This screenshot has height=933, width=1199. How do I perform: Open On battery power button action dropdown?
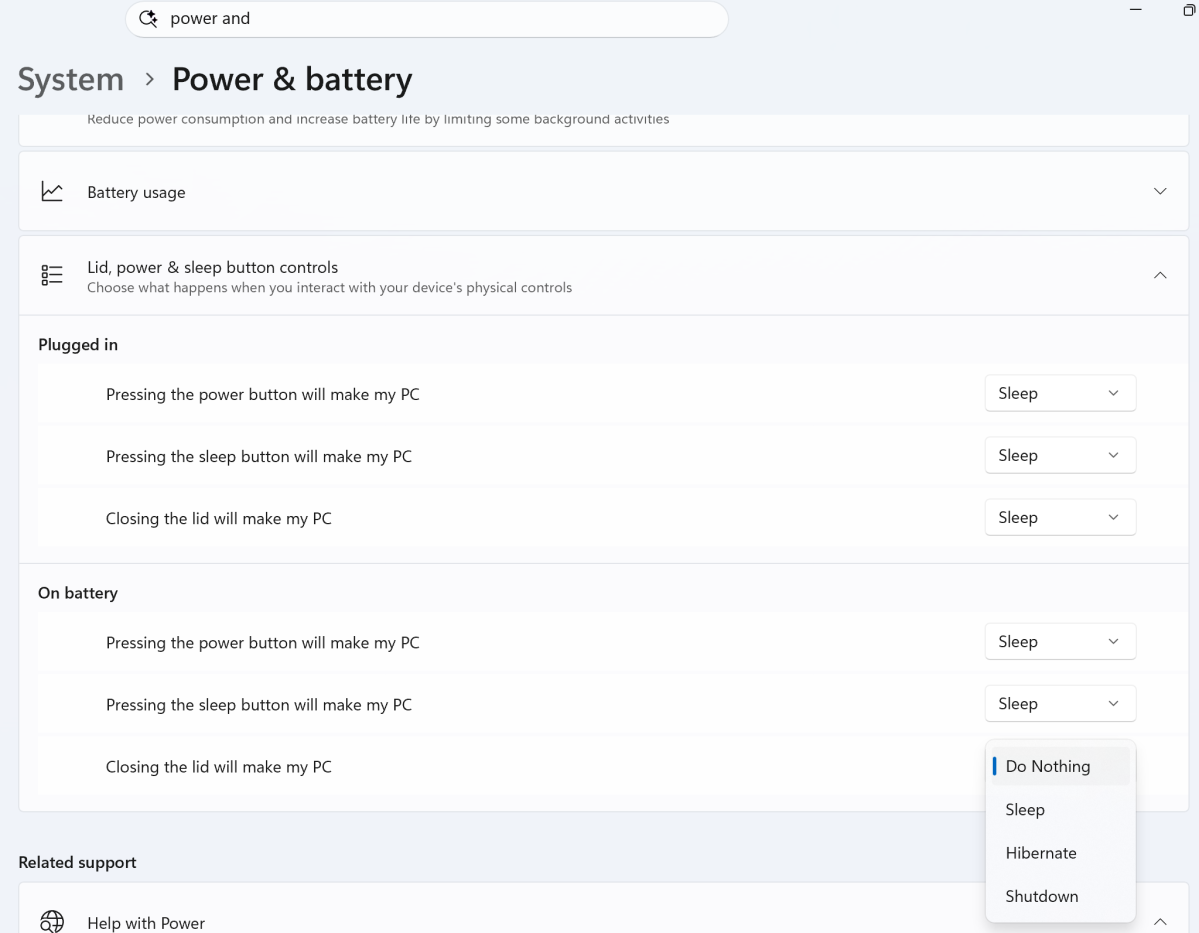1060,642
